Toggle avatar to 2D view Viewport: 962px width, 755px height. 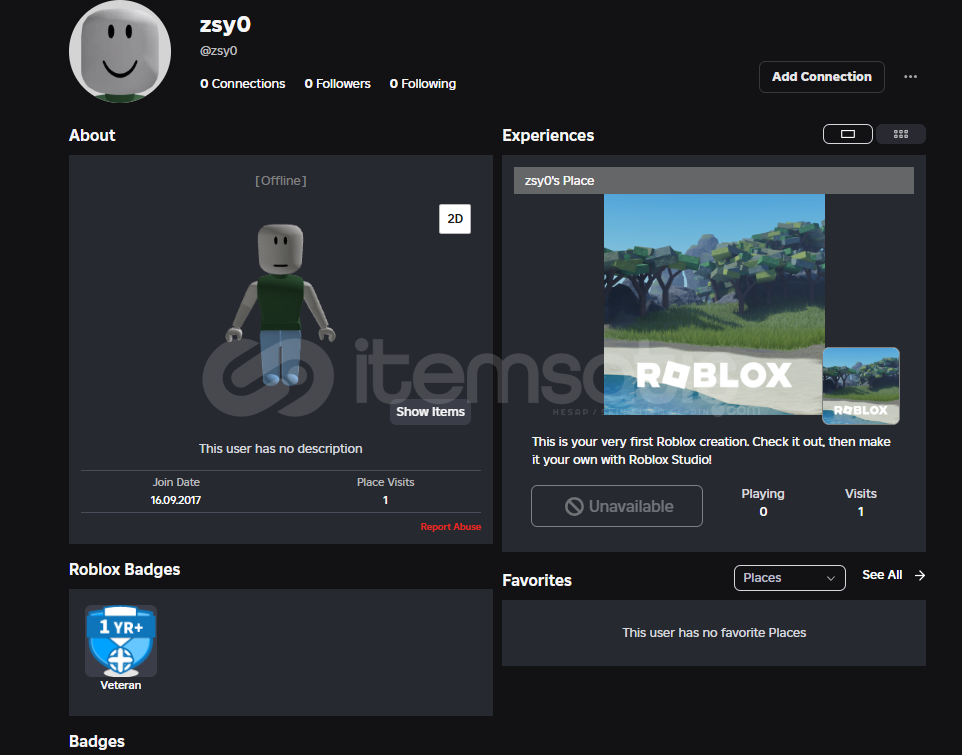coord(455,219)
